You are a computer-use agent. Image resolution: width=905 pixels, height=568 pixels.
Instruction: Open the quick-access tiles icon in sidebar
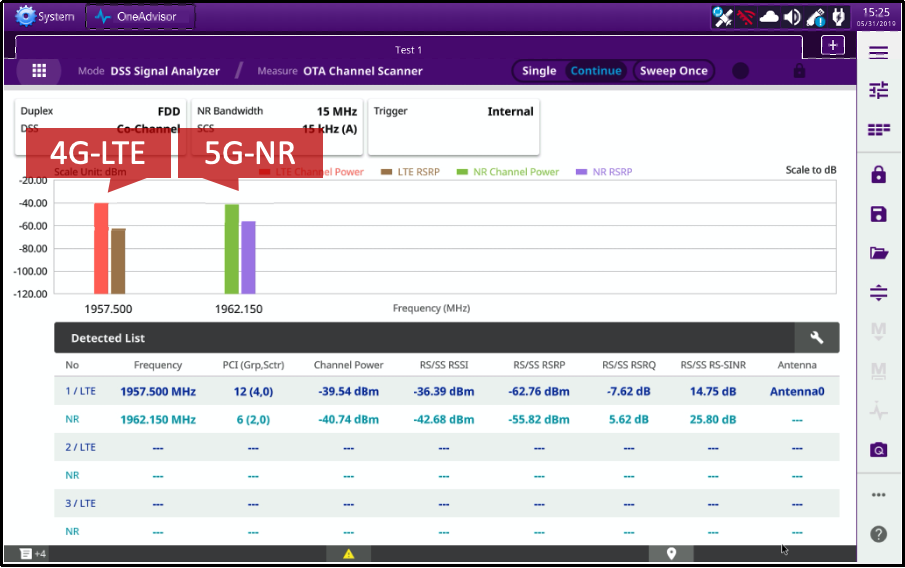click(878, 129)
